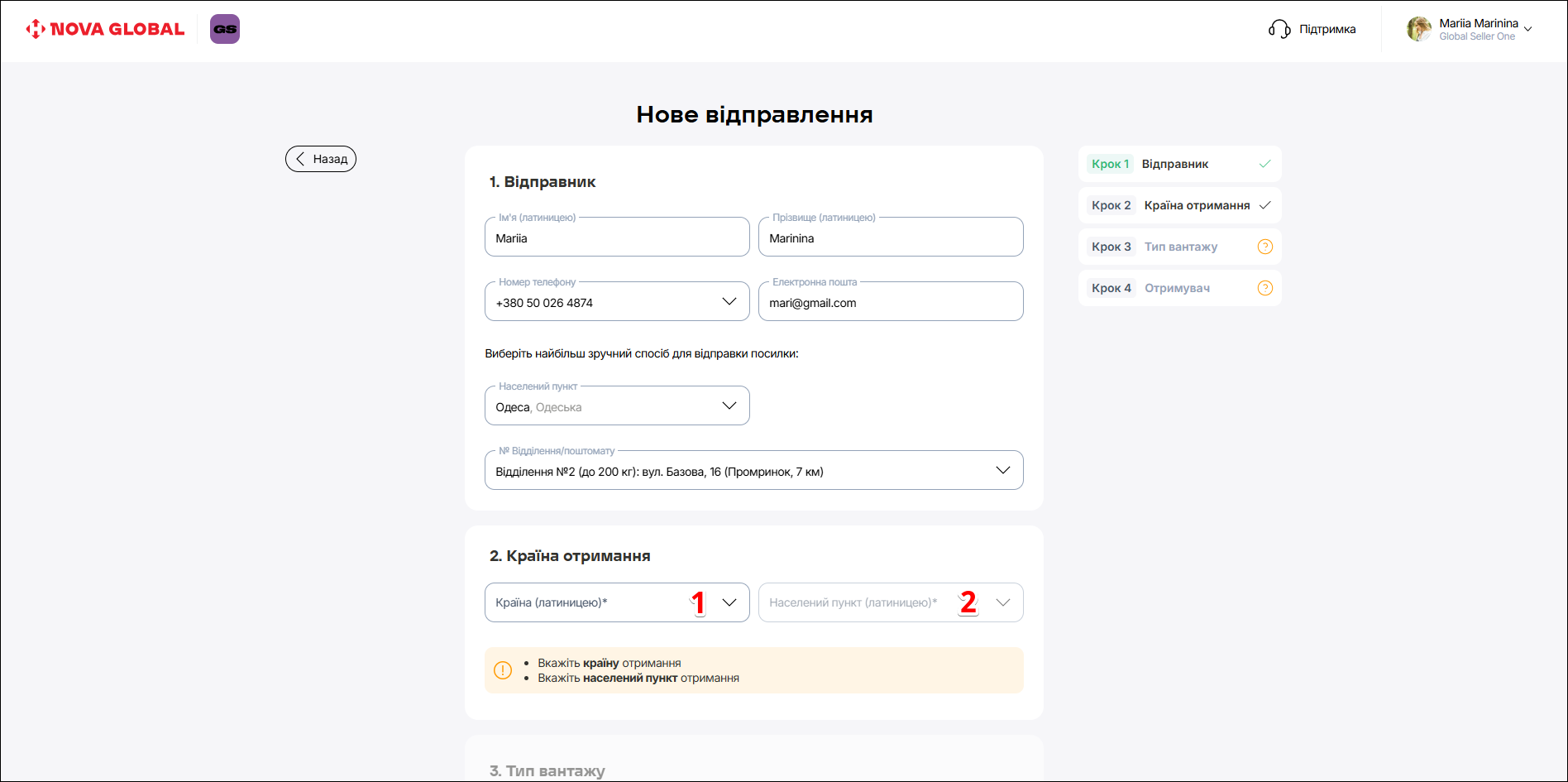1568x782 pixels.
Task: Open the purple GS app icon
Action: (225, 29)
